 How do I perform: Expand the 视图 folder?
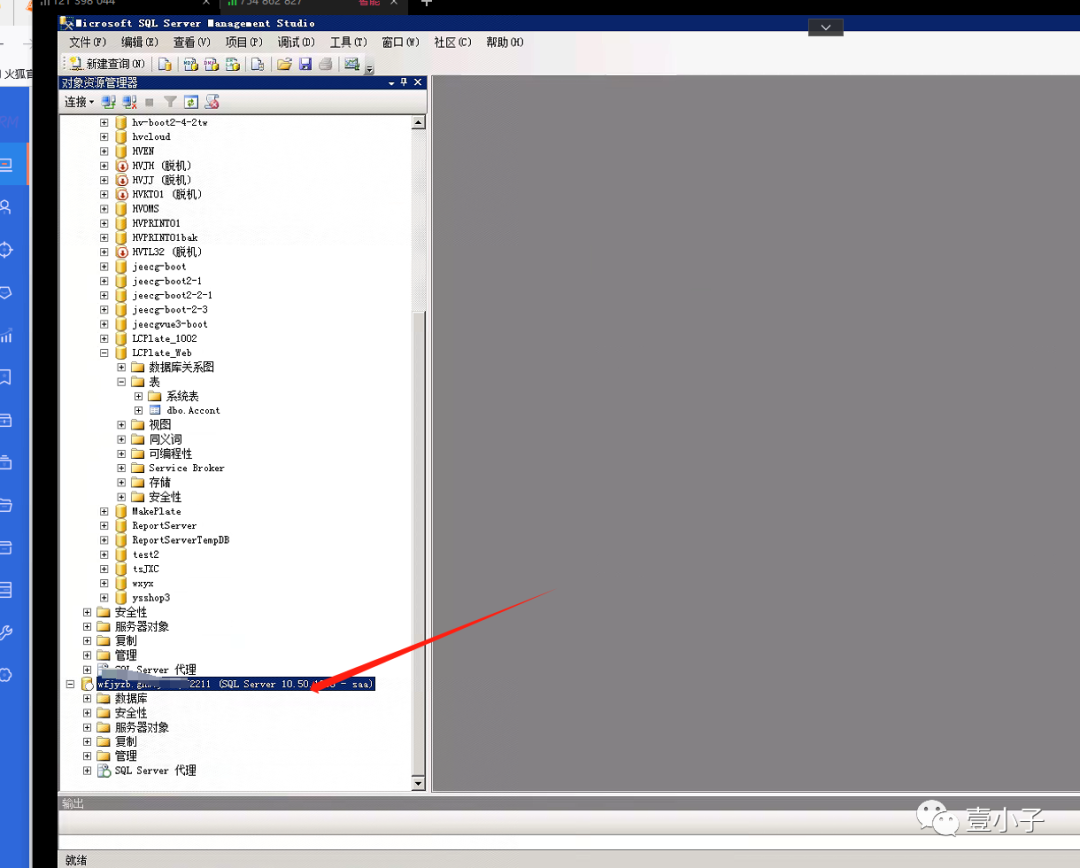pyautogui.click(x=121, y=425)
